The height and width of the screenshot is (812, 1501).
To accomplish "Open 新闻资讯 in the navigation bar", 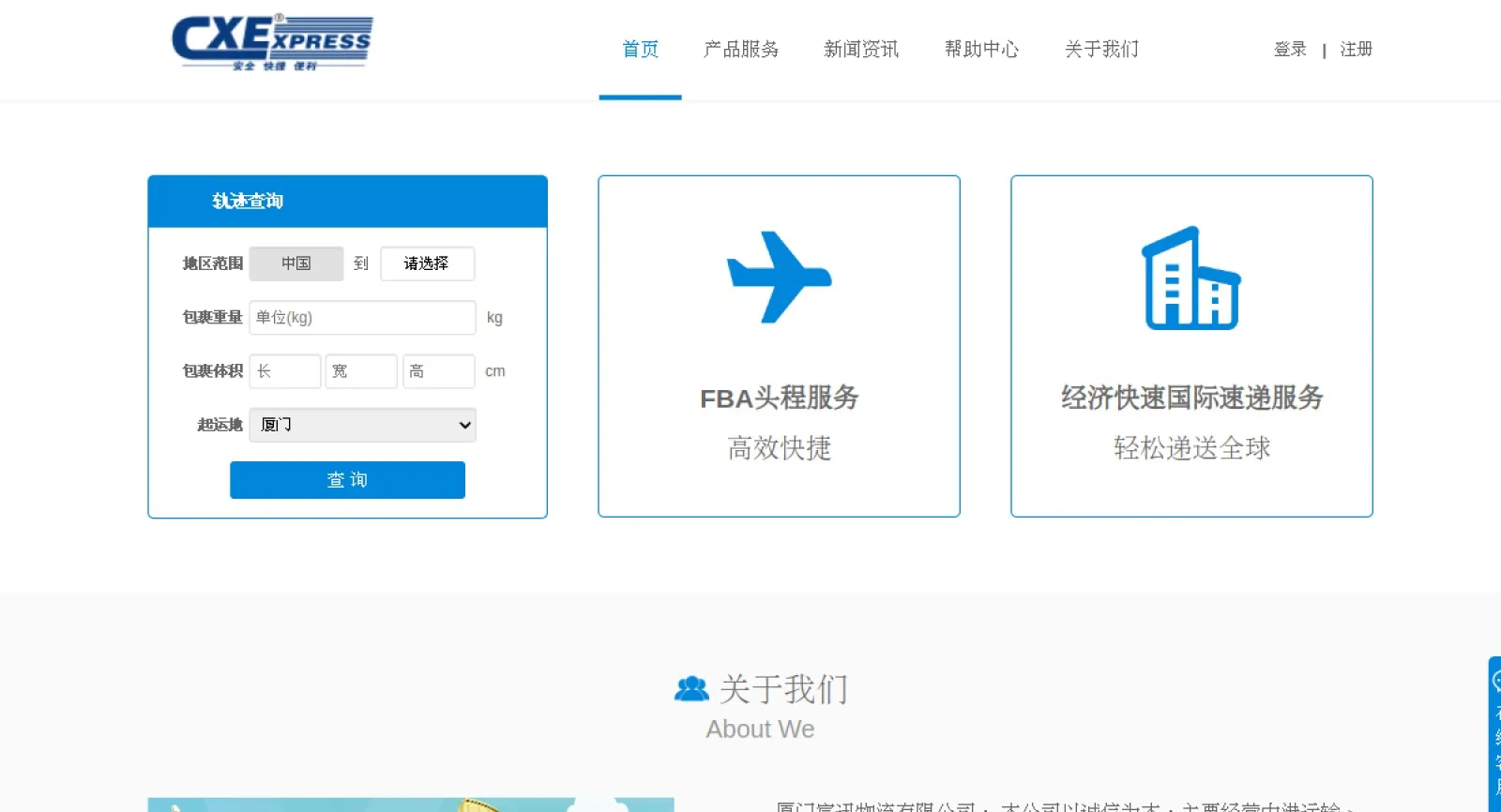I will [860, 50].
